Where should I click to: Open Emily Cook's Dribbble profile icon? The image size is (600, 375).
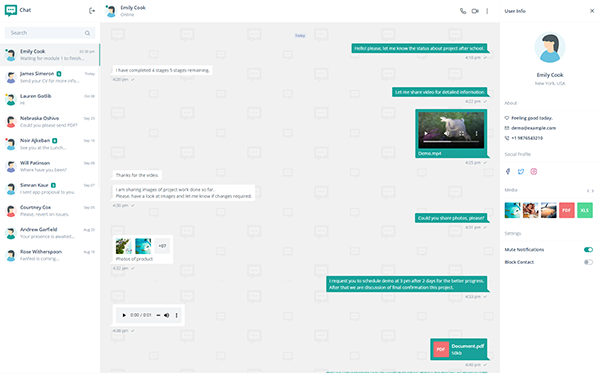[x=534, y=171]
